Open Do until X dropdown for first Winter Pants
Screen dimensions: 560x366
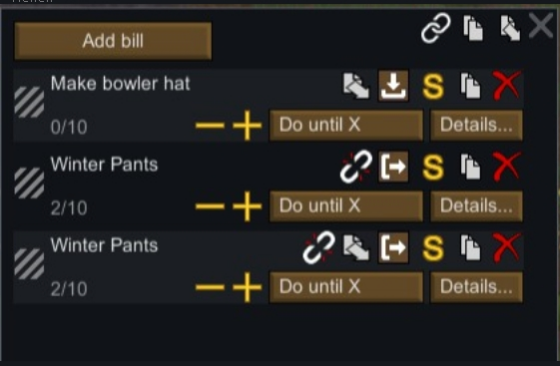346,206
